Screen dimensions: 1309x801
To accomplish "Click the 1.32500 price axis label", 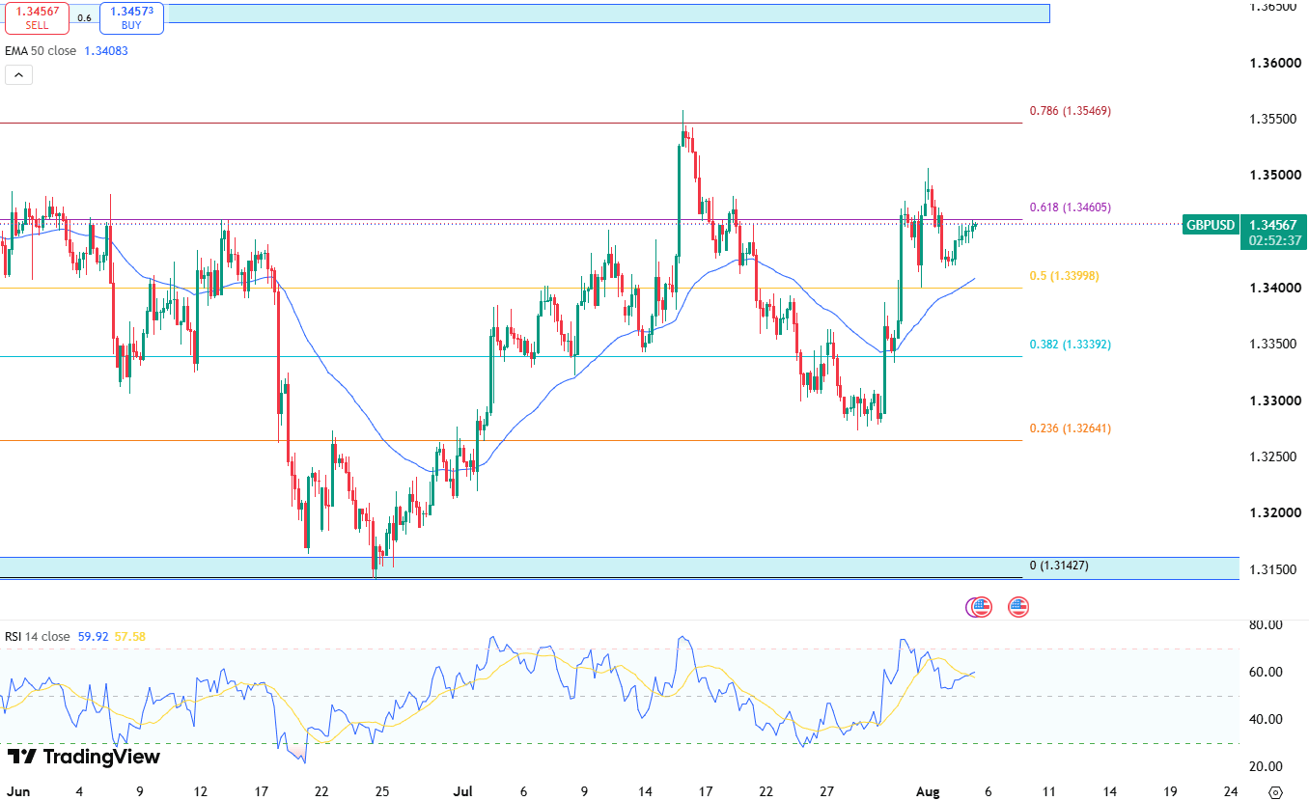I will click(x=1274, y=456).
